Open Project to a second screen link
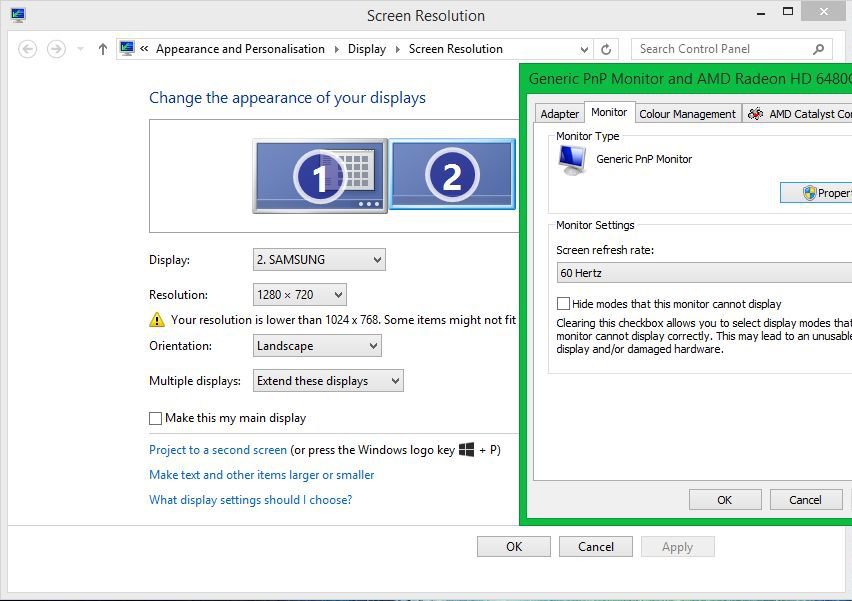The height and width of the screenshot is (601, 852). coord(218,450)
